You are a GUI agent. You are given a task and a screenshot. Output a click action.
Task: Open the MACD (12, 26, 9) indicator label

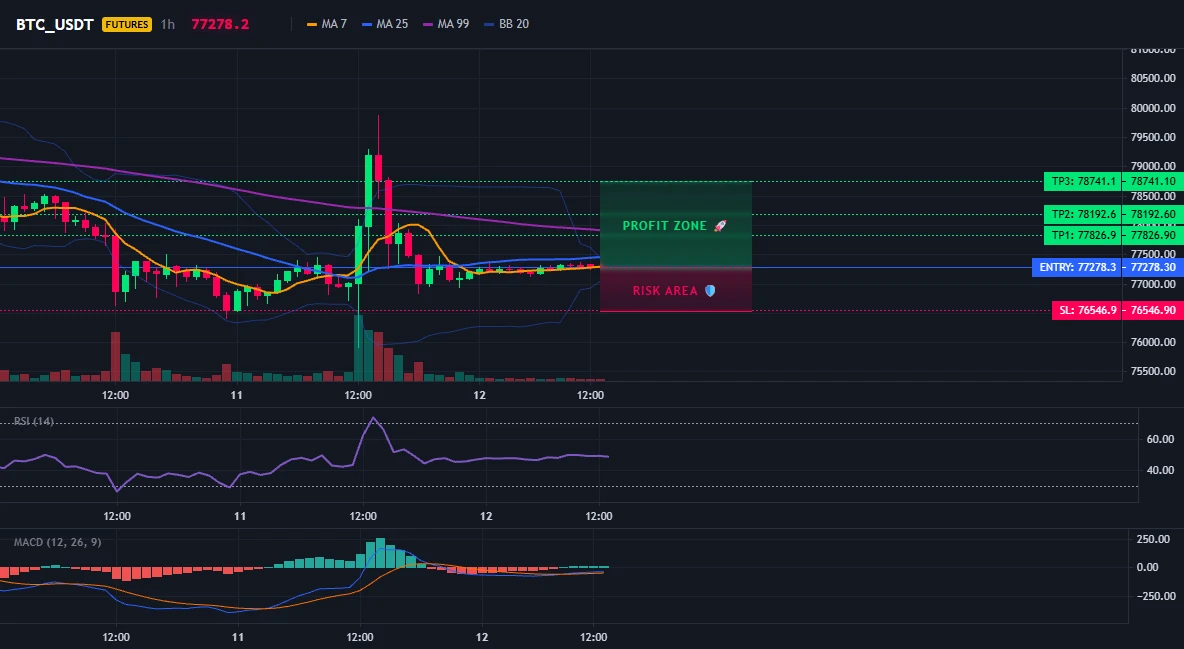pyautogui.click(x=57, y=542)
